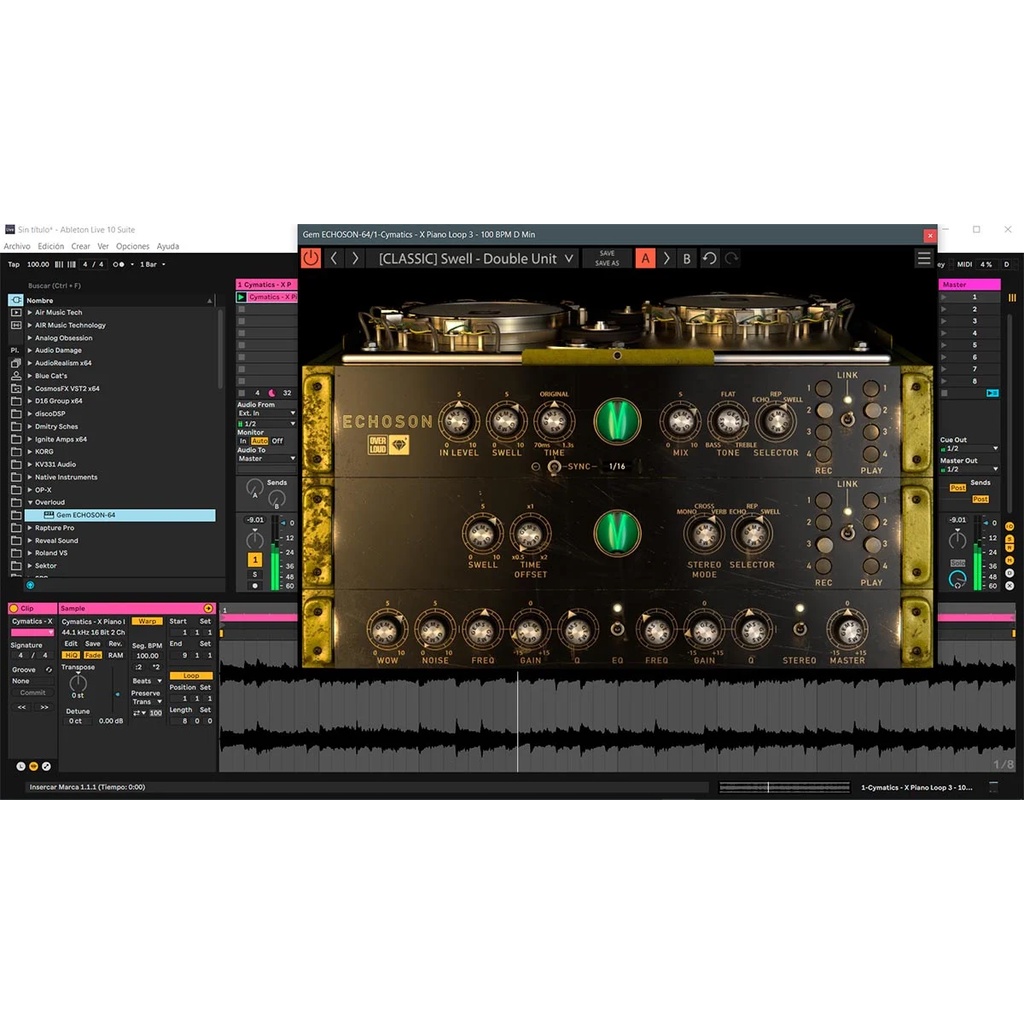Collapse the Overloud folder

[x=30, y=502]
